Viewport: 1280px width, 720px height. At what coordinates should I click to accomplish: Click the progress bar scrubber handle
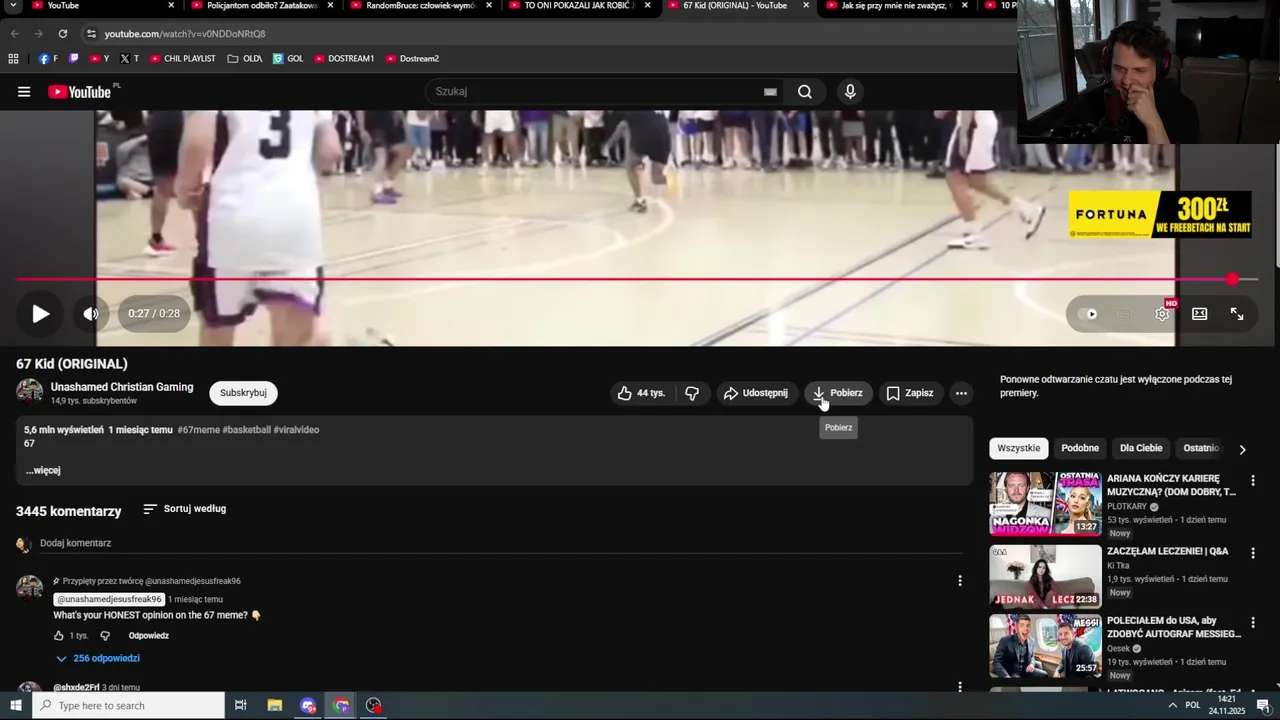point(1232,280)
